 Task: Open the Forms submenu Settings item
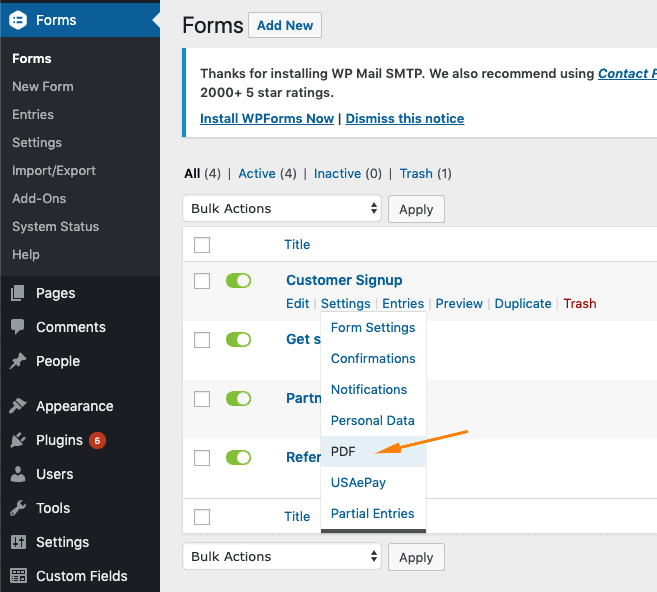pos(37,142)
